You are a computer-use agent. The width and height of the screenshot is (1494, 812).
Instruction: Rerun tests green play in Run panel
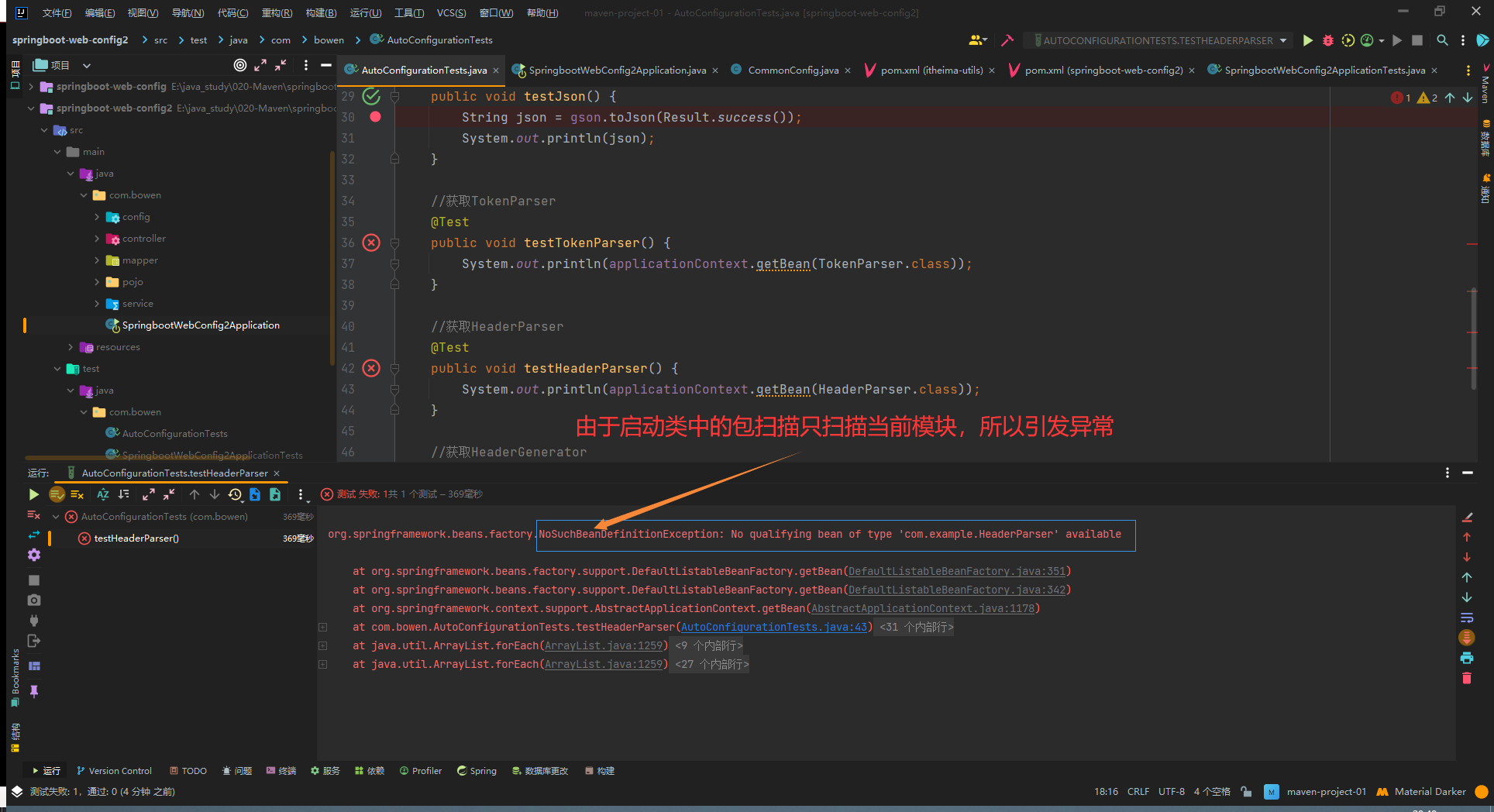point(33,494)
